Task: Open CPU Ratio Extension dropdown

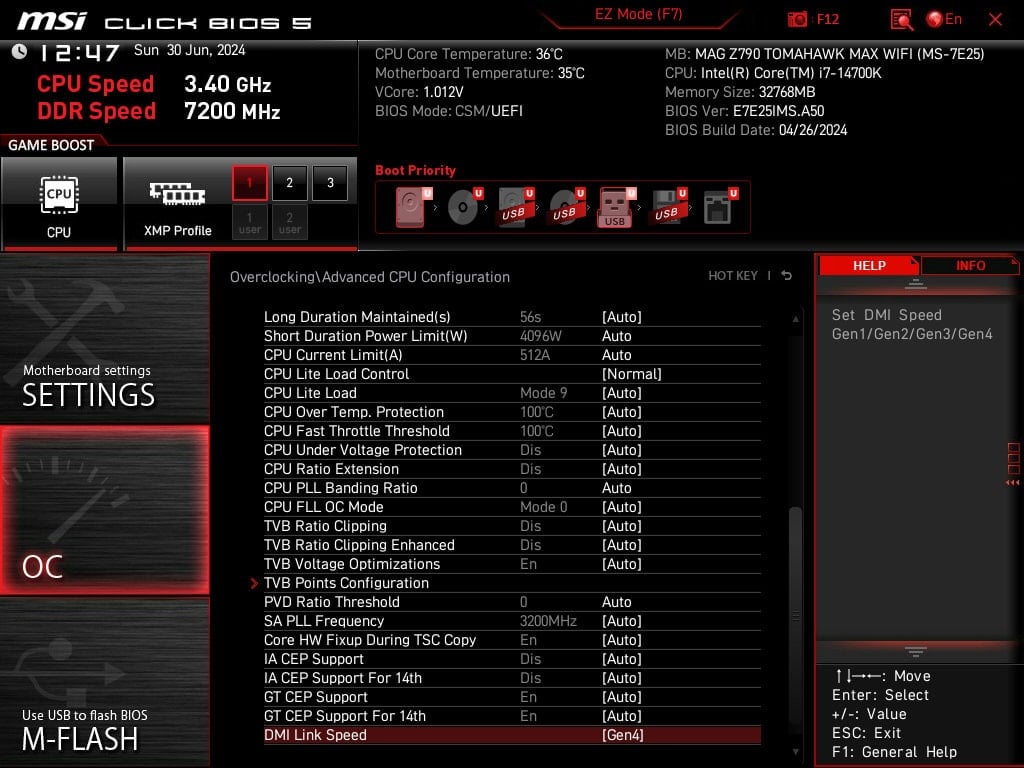Action: tap(622, 469)
